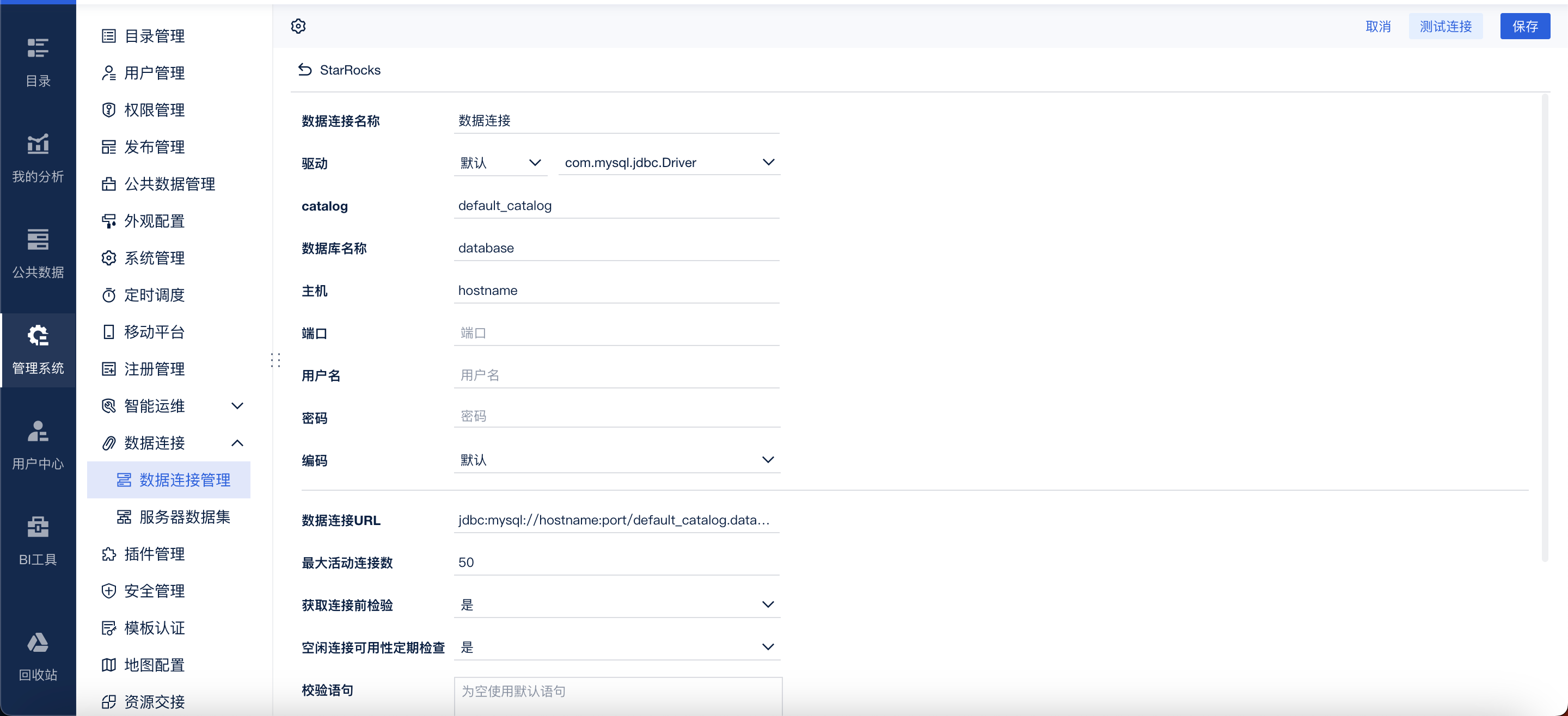1568x716 pixels.
Task: Open 我的分析 in left navigation
Action: pyautogui.click(x=38, y=158)
